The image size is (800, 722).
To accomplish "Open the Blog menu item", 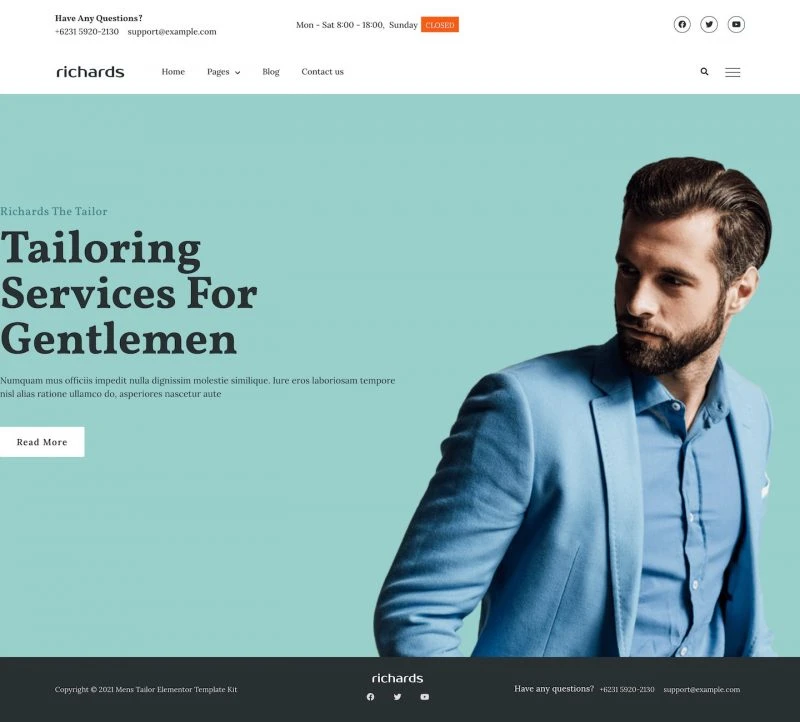I will [271, 71].
